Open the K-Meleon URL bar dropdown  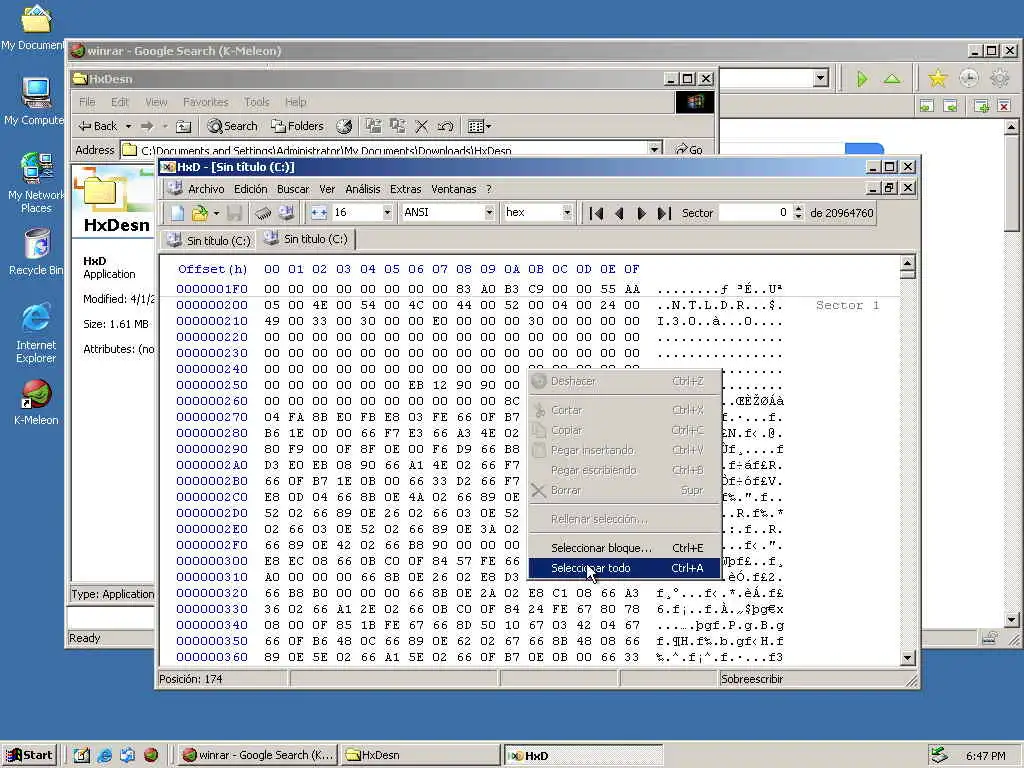click(821, 79)
